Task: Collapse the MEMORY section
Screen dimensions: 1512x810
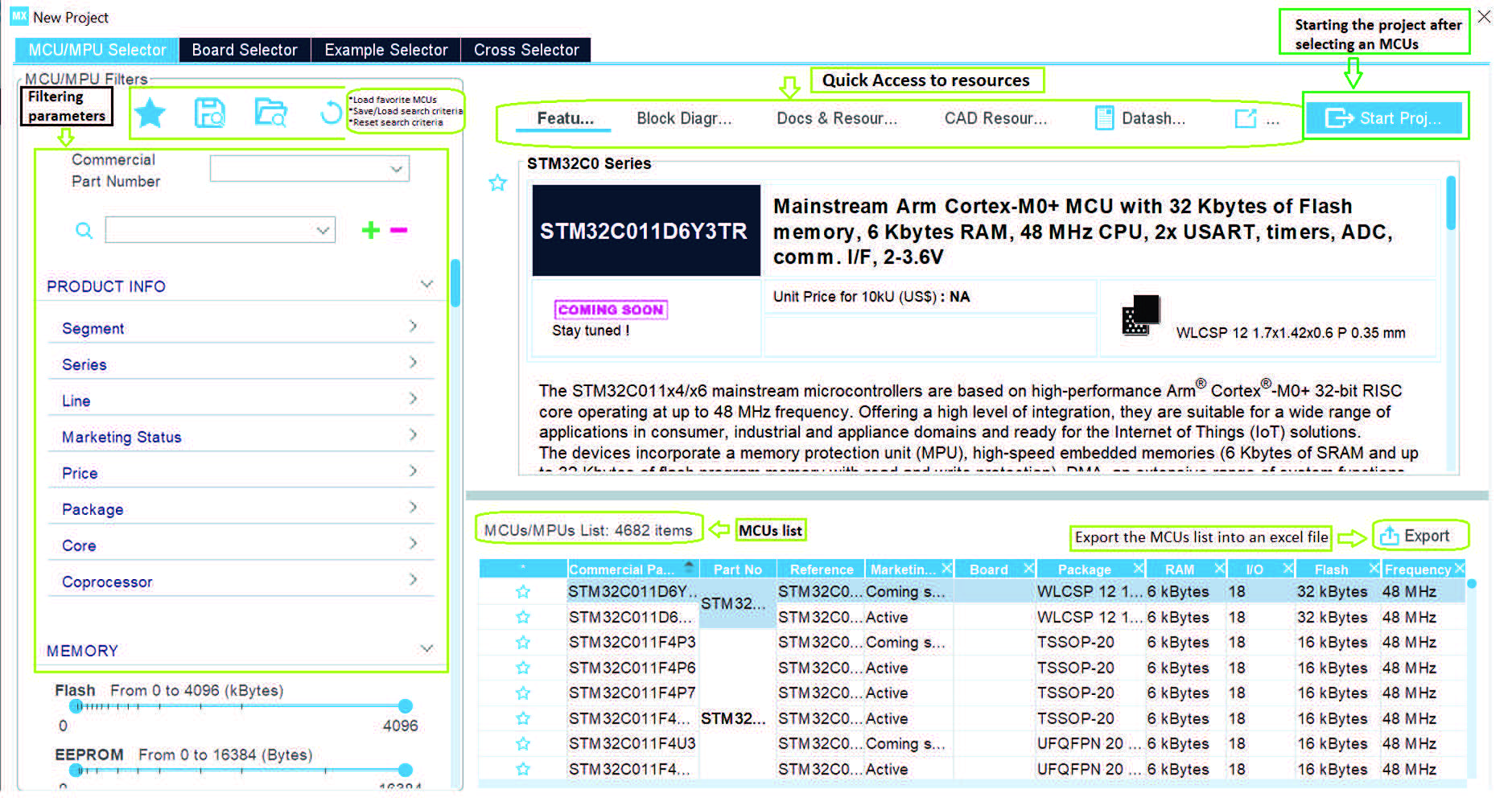Action: click(426, 648)
